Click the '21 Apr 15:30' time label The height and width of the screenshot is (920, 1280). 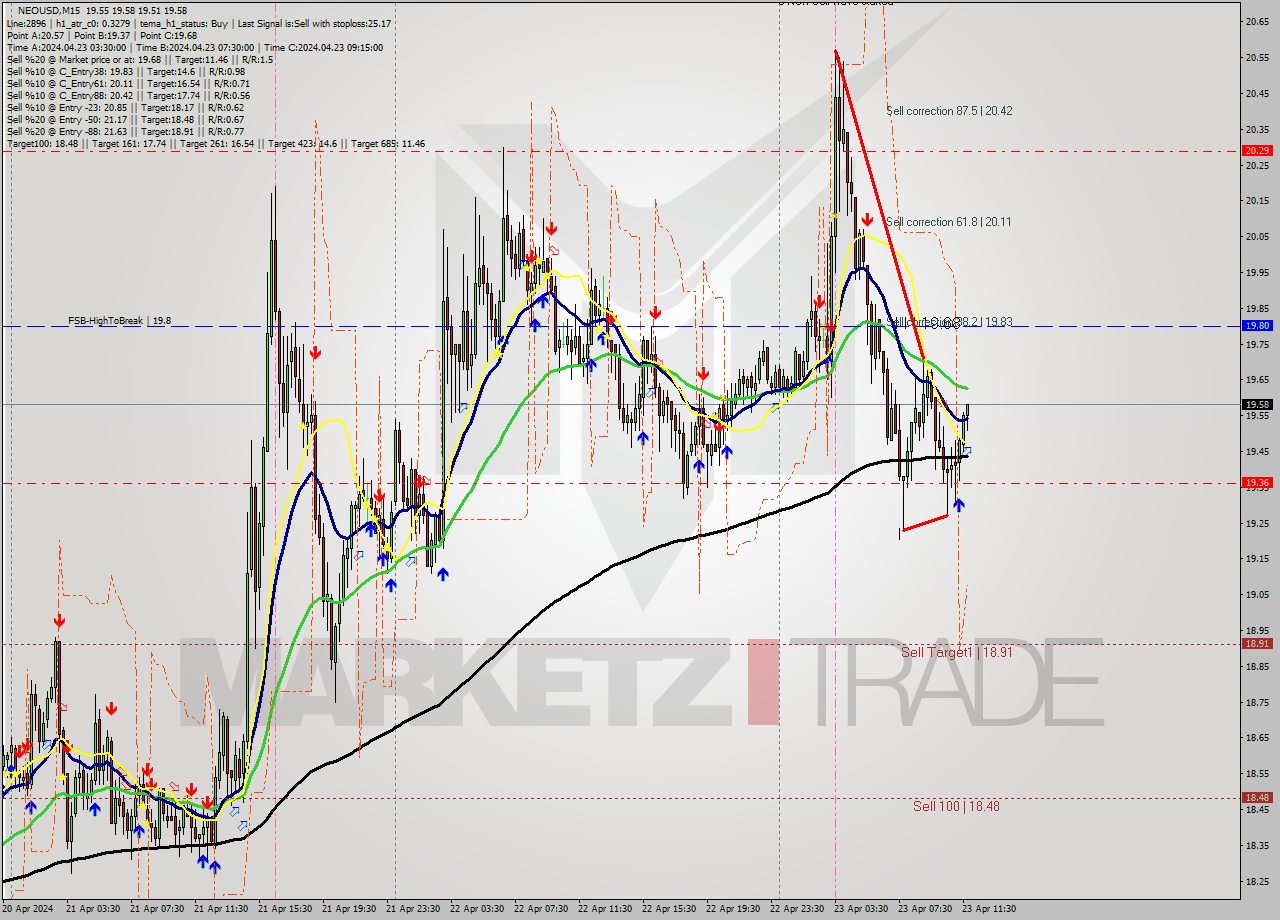pos(285,909)
